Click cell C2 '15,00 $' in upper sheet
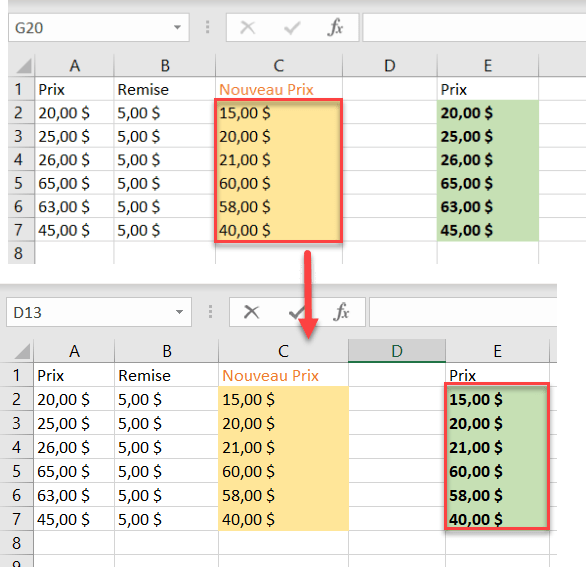The image size is (586, 567). (279, 113)
